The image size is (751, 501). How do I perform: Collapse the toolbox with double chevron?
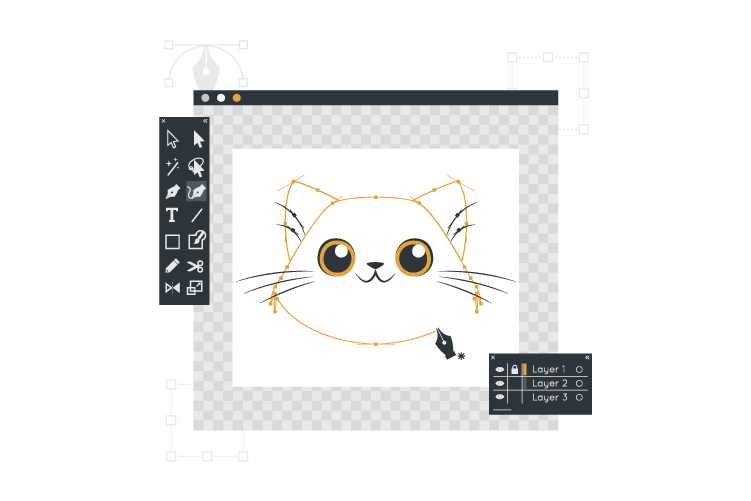[205, 121]
